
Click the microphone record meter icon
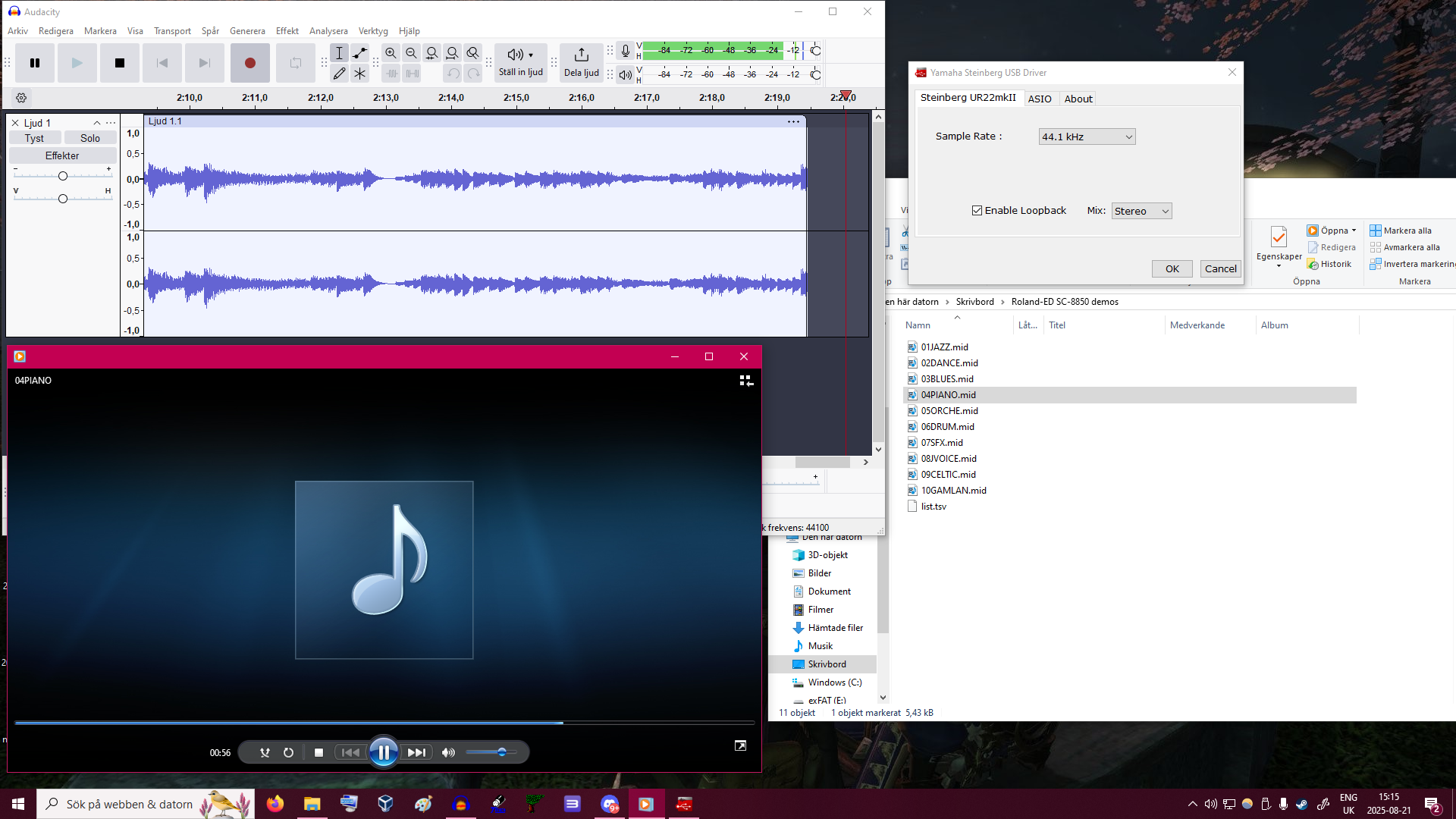click(625, 51)
